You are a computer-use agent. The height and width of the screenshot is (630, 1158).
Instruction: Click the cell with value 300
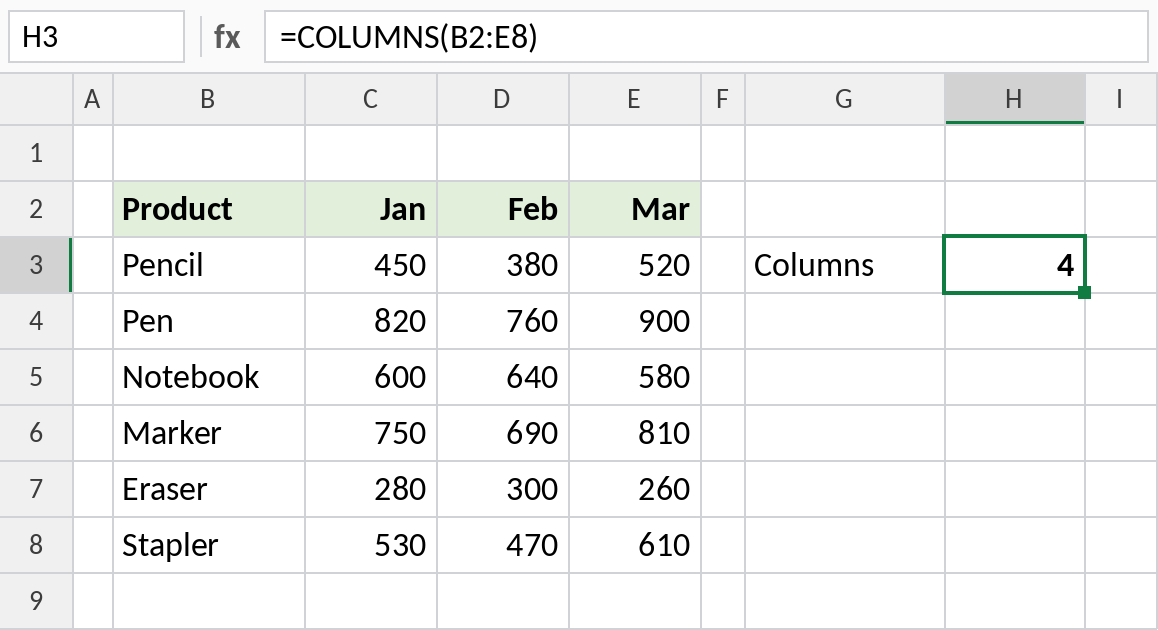[502, 489]
